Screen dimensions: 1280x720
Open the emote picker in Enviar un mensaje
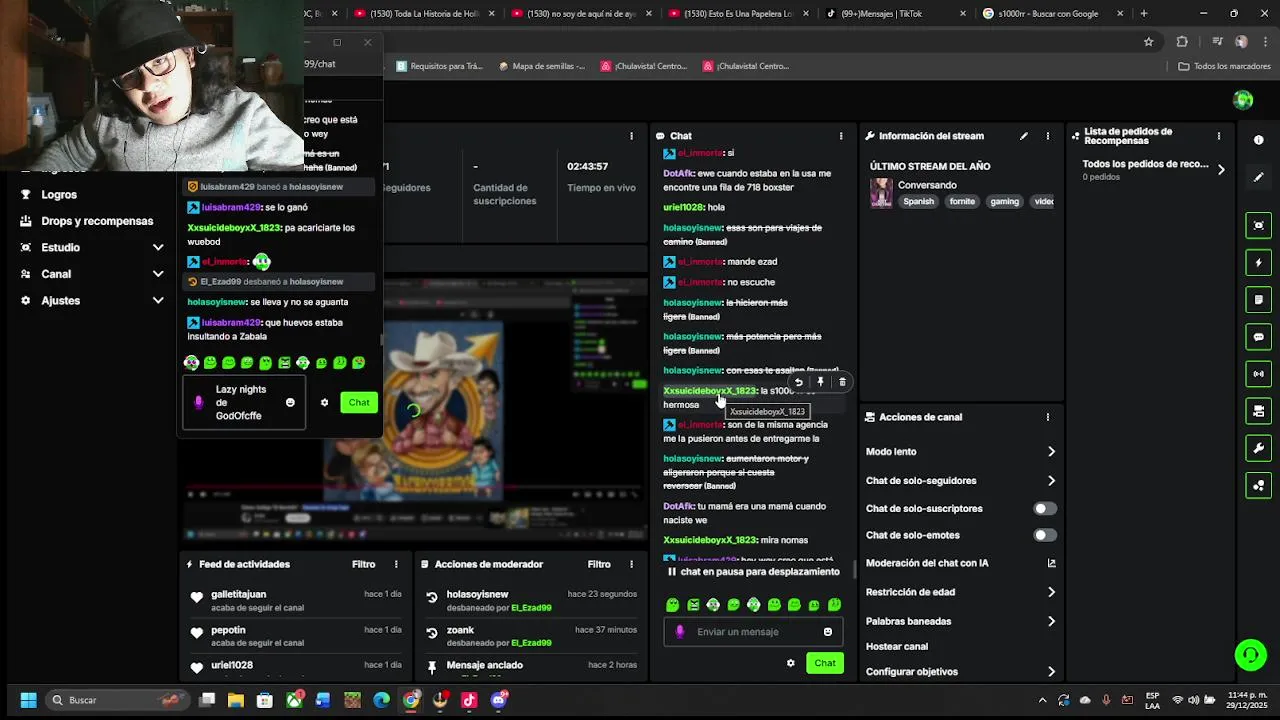[x=827, y=632]
